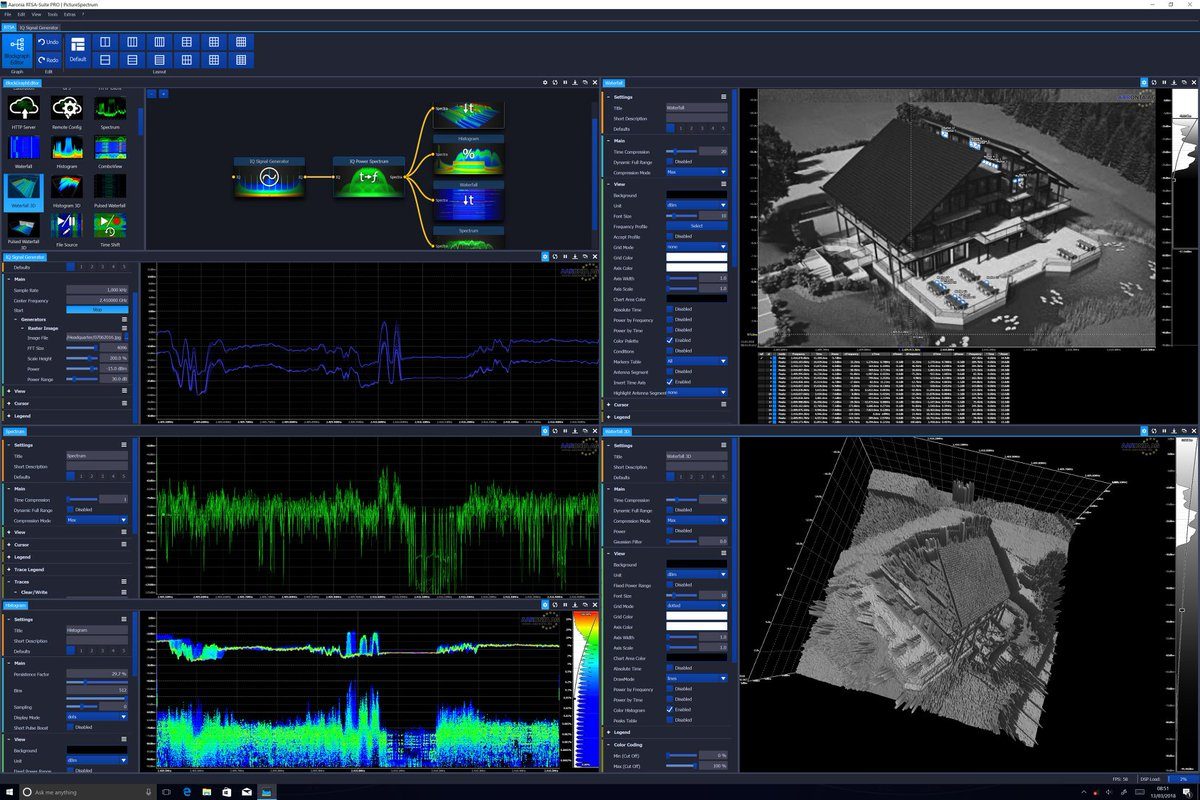This screenshot has width=1200, height=800.
Task: Open Display Mode dropdown in Histogram settings
Action: (x=97, y=717)
